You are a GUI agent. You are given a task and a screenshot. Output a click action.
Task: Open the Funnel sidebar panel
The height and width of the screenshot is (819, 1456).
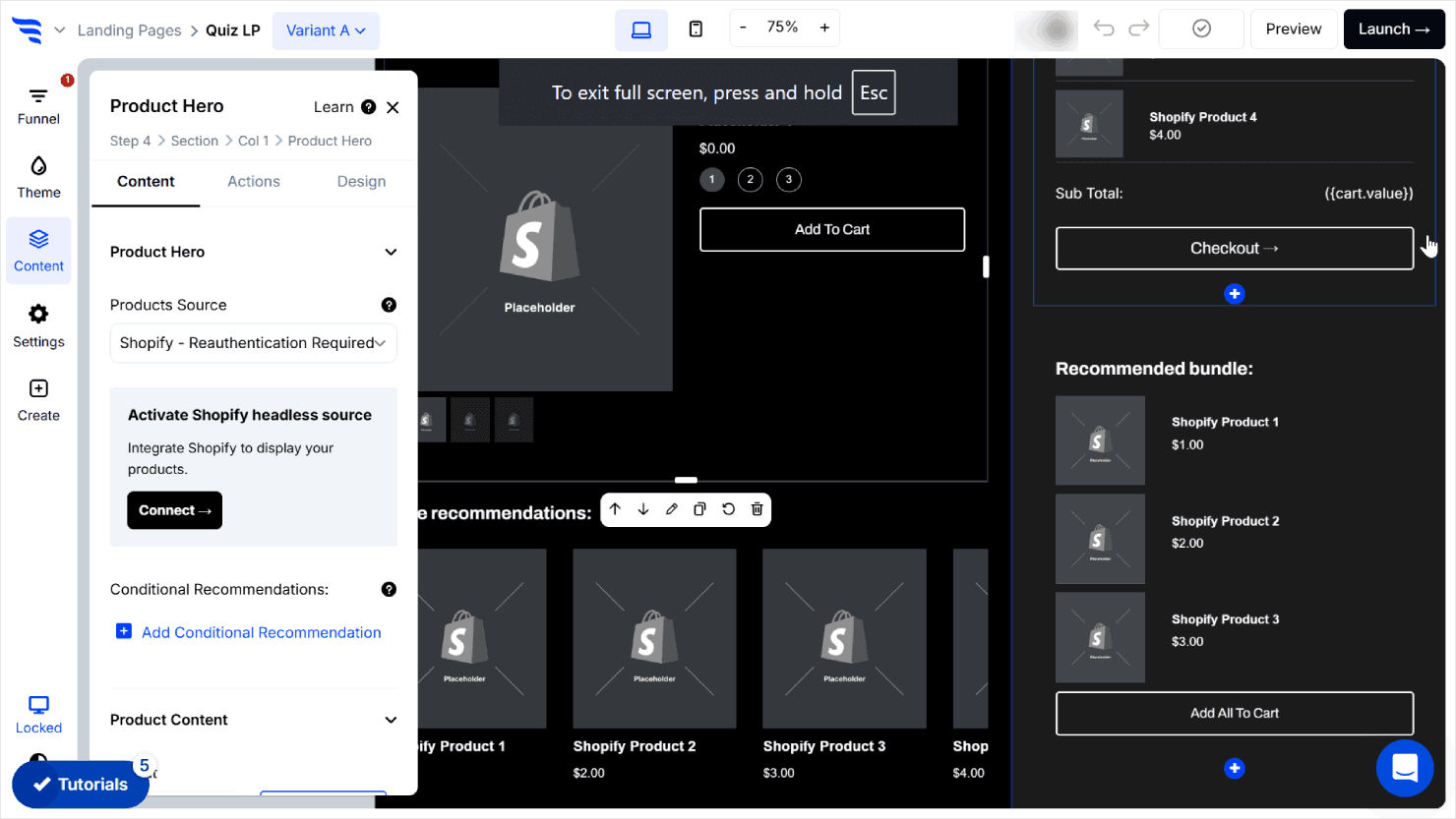click(x=38, y=105)
